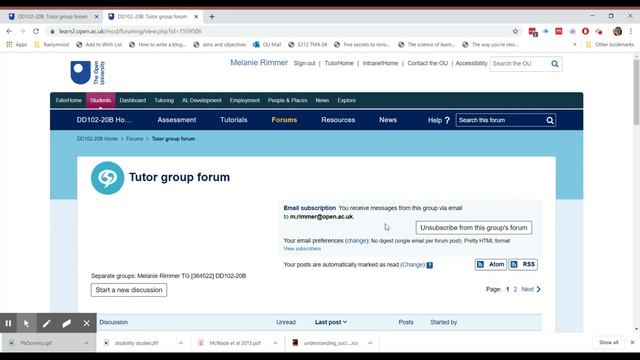Open the Explore tab
The width and height of the screenshot is (640, 360).
(347, 100)
